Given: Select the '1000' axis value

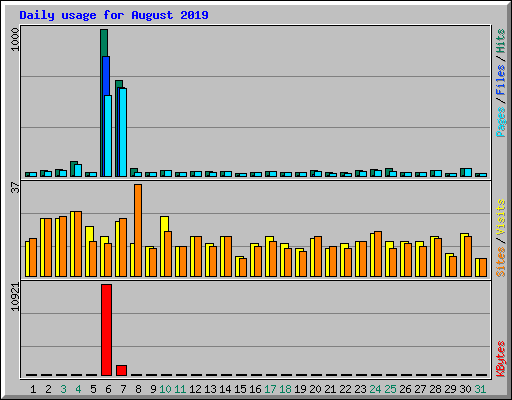Looking at the screenshot, I should point(15,40).
